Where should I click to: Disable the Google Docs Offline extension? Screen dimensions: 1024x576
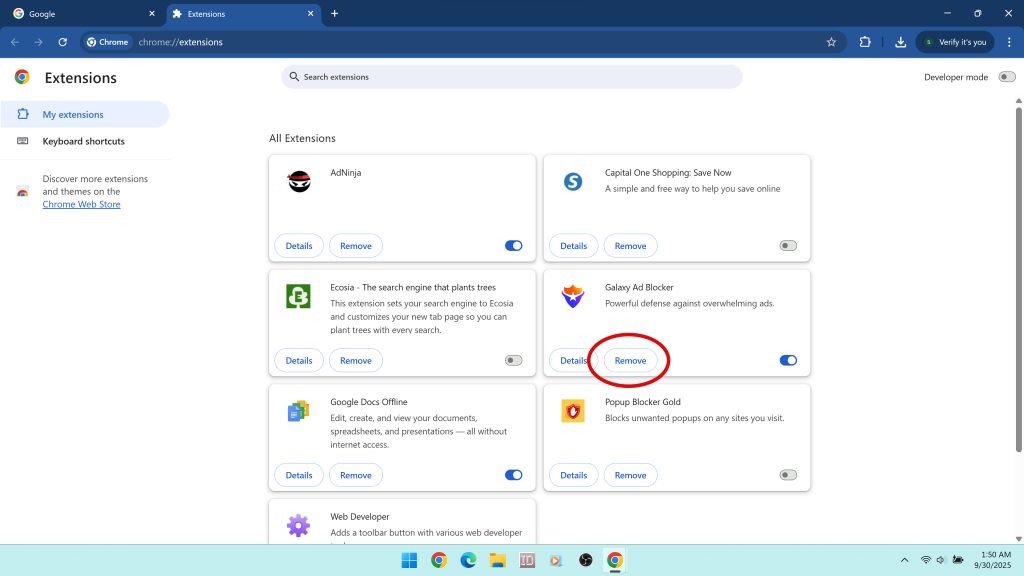tap(513, 474)
